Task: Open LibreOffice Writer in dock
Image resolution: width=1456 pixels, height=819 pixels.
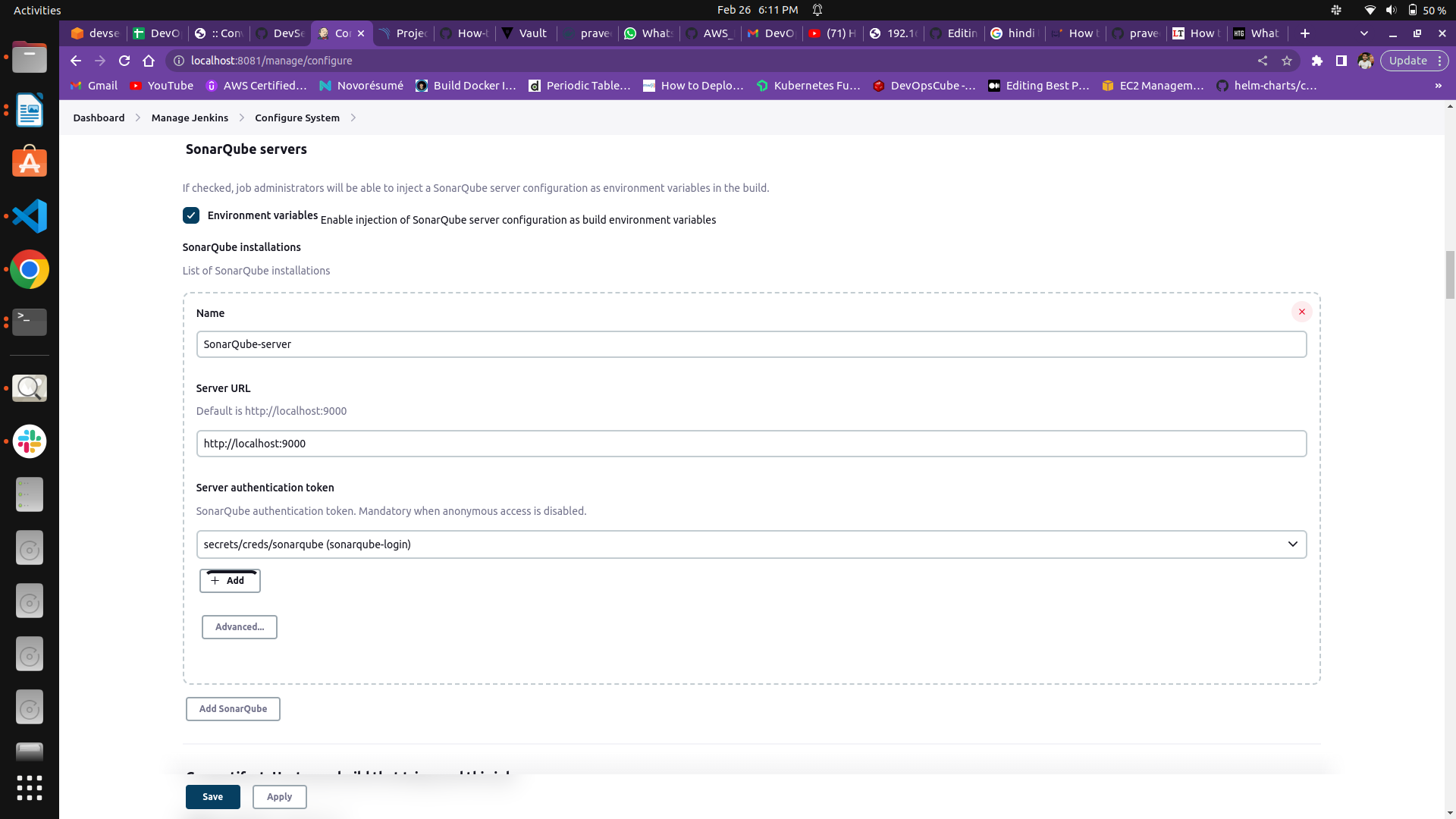Action: tap(30, 111)
